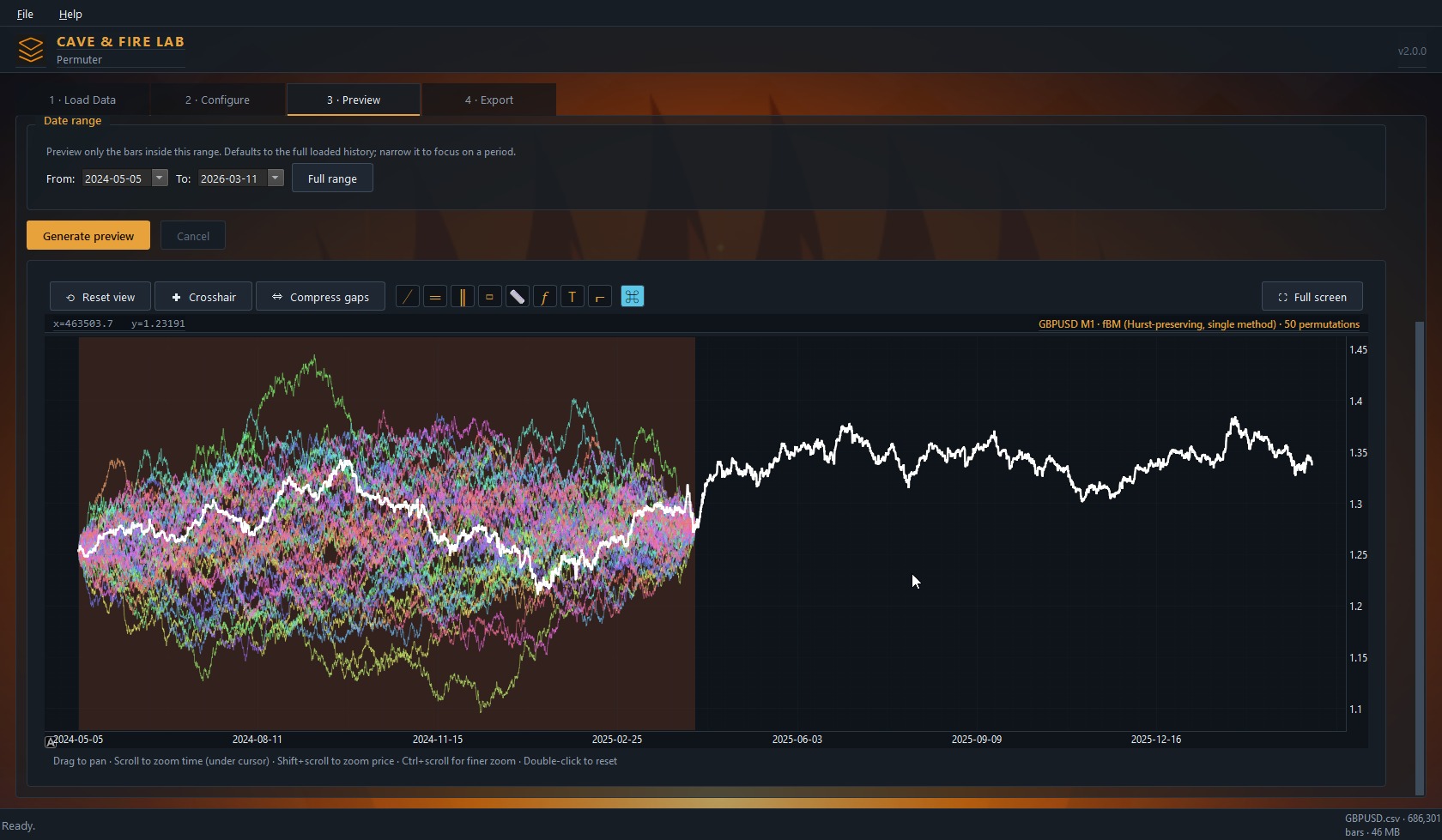Select the horizontal line drawing tool
Image resolution: width=1442 pixels, height=840 pixels.
point(435,297)
